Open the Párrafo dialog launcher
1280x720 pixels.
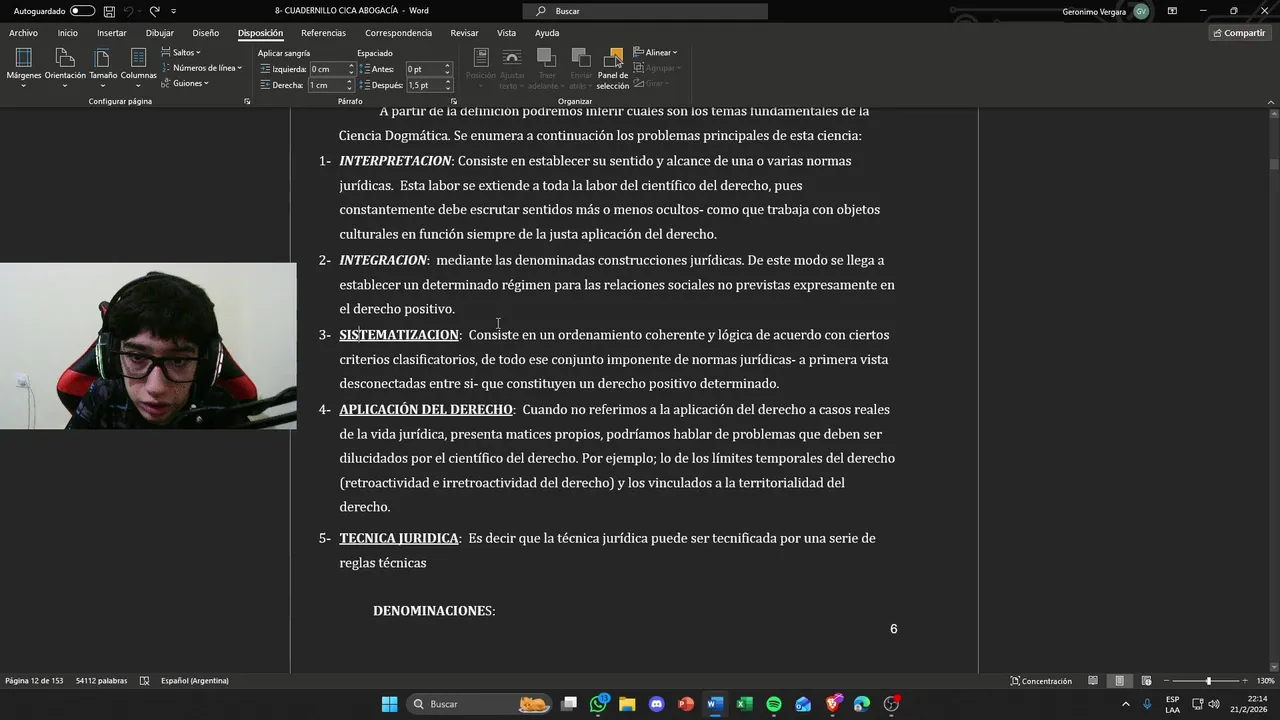pos(453,102)
